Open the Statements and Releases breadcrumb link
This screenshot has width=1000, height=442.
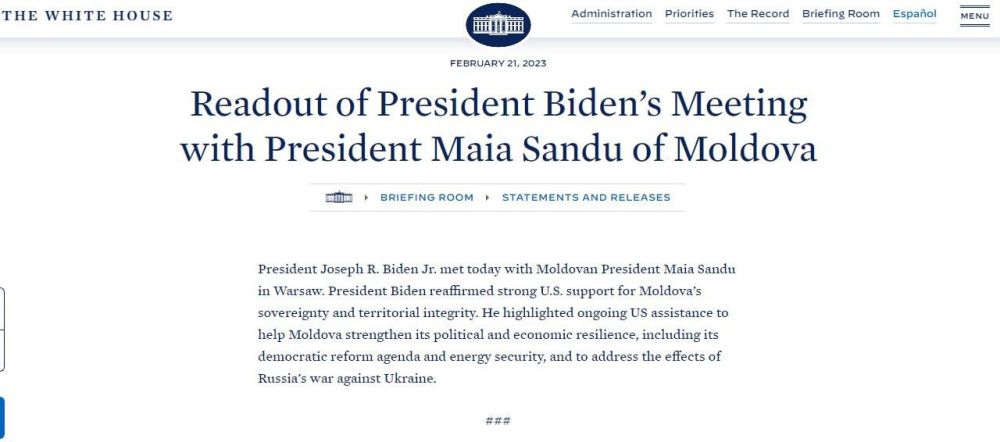[586, 198]
